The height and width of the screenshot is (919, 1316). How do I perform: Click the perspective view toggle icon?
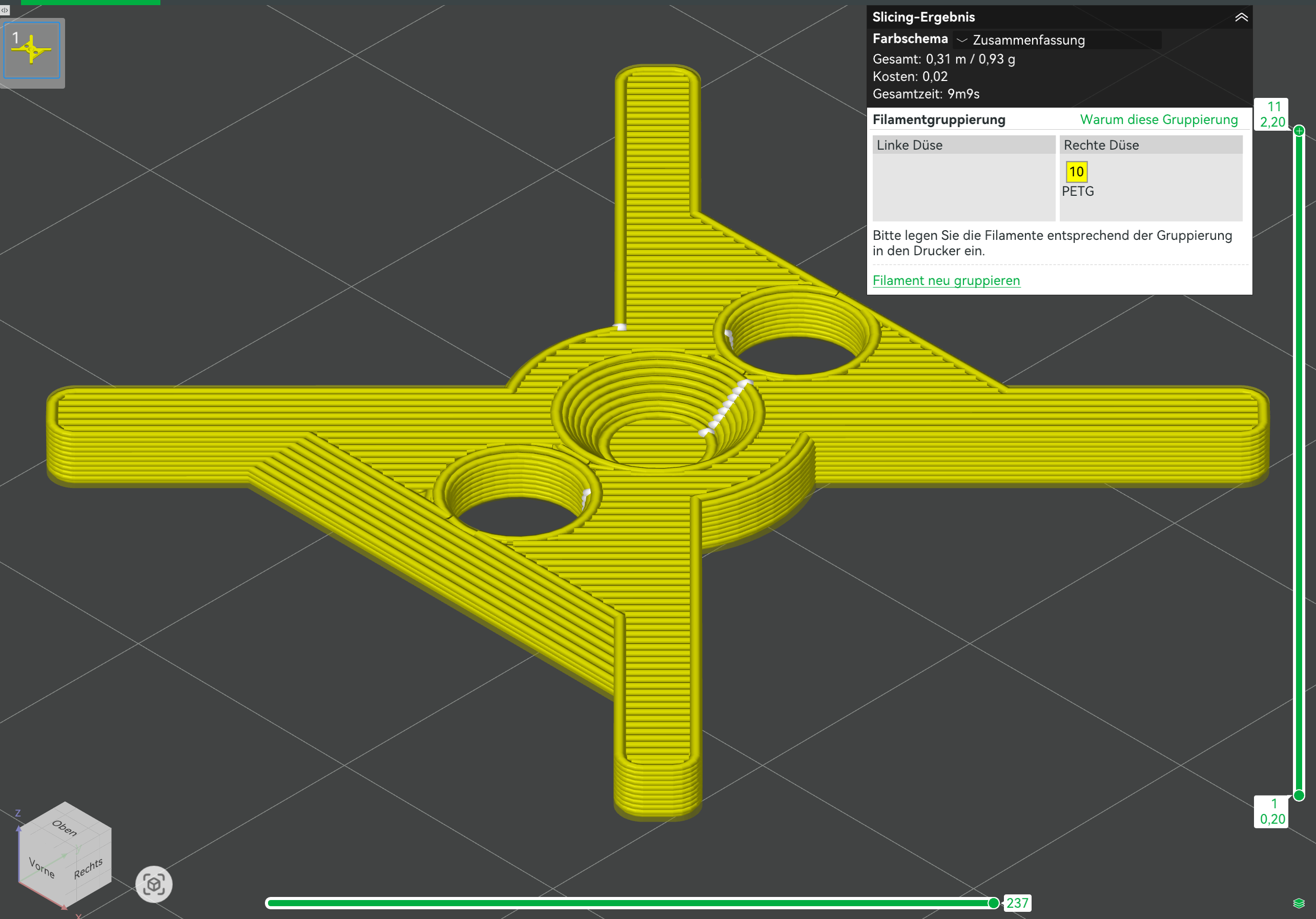[154, 884]
